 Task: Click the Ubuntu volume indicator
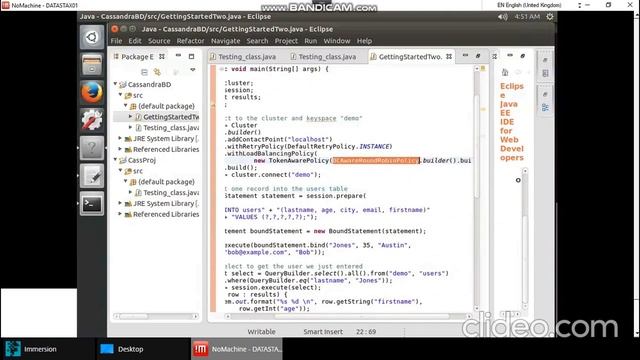pos(502,17)
